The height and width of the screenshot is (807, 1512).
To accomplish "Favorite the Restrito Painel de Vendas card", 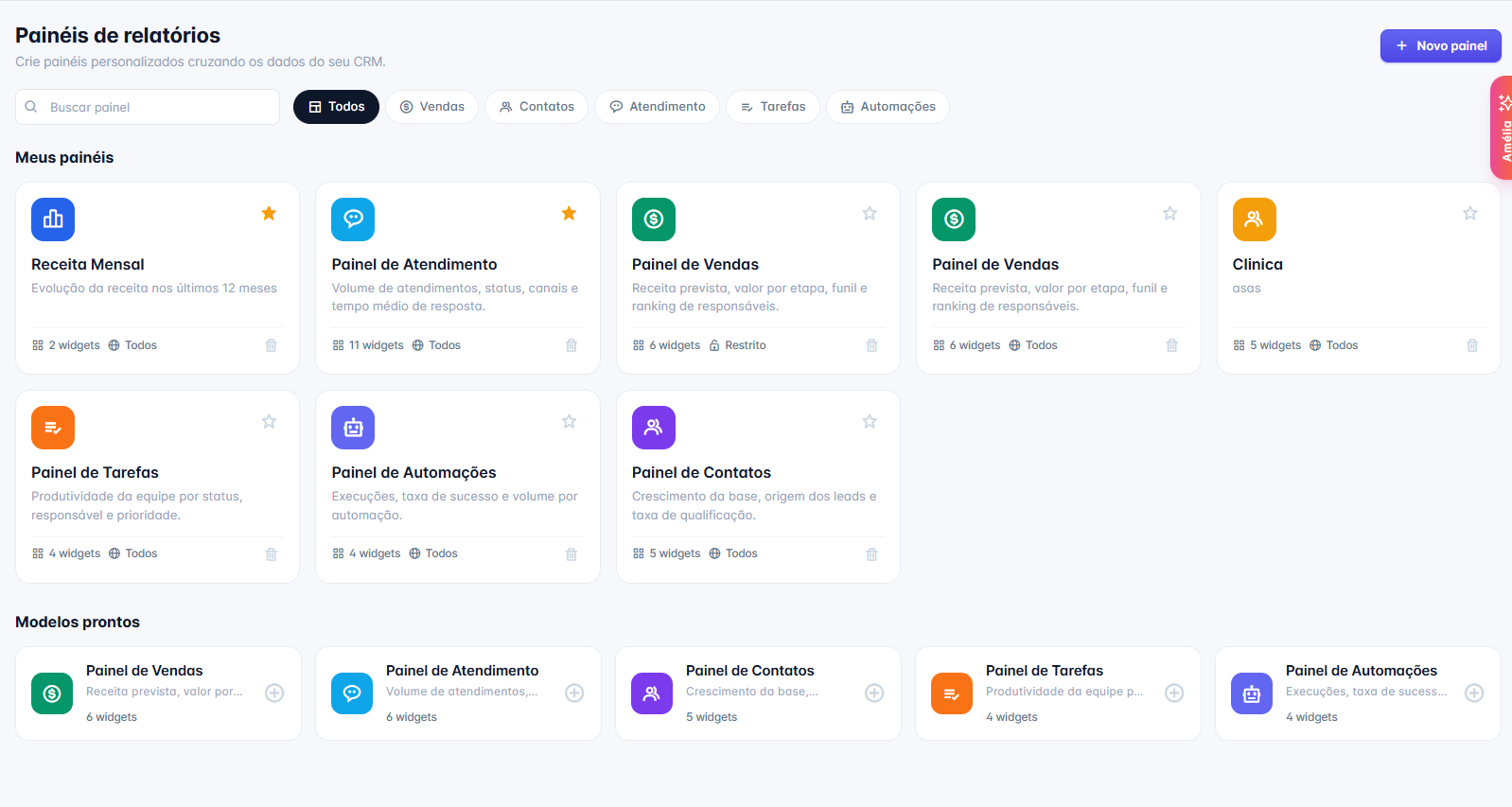I will pos(870,214).
